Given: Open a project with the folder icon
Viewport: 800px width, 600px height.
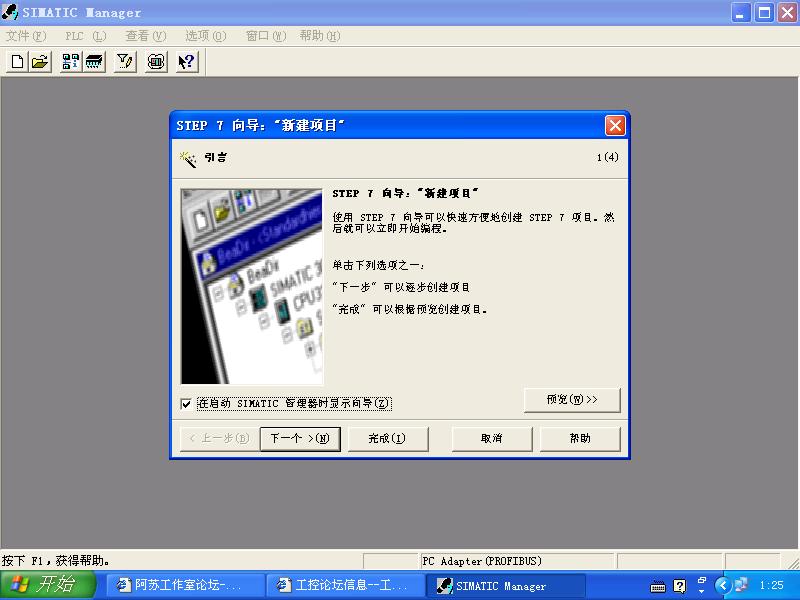Looking at the screenshot, I should pyautogui.click(x=40, y=62).
